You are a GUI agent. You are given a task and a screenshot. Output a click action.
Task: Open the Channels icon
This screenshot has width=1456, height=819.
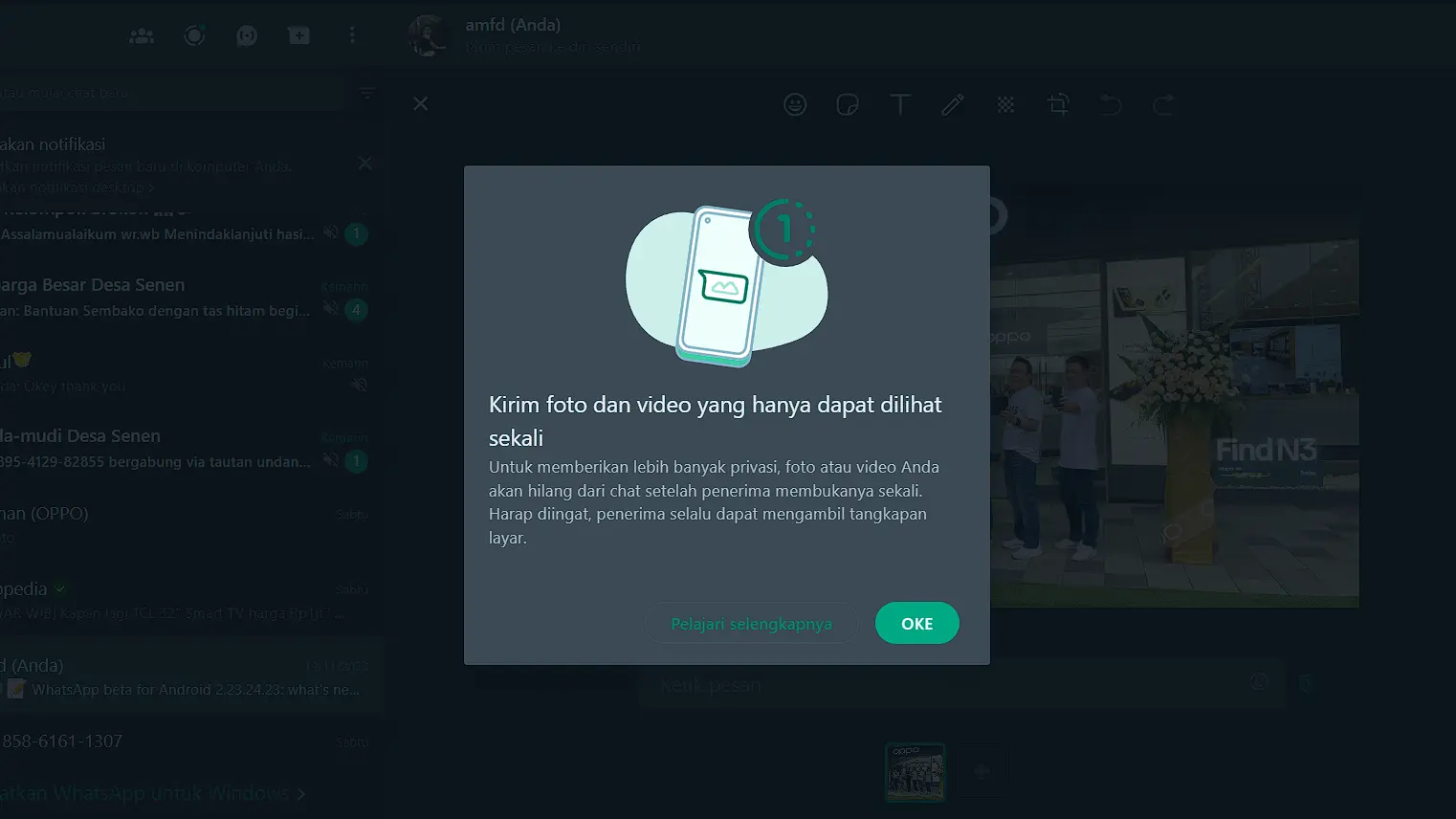(246, 35)
